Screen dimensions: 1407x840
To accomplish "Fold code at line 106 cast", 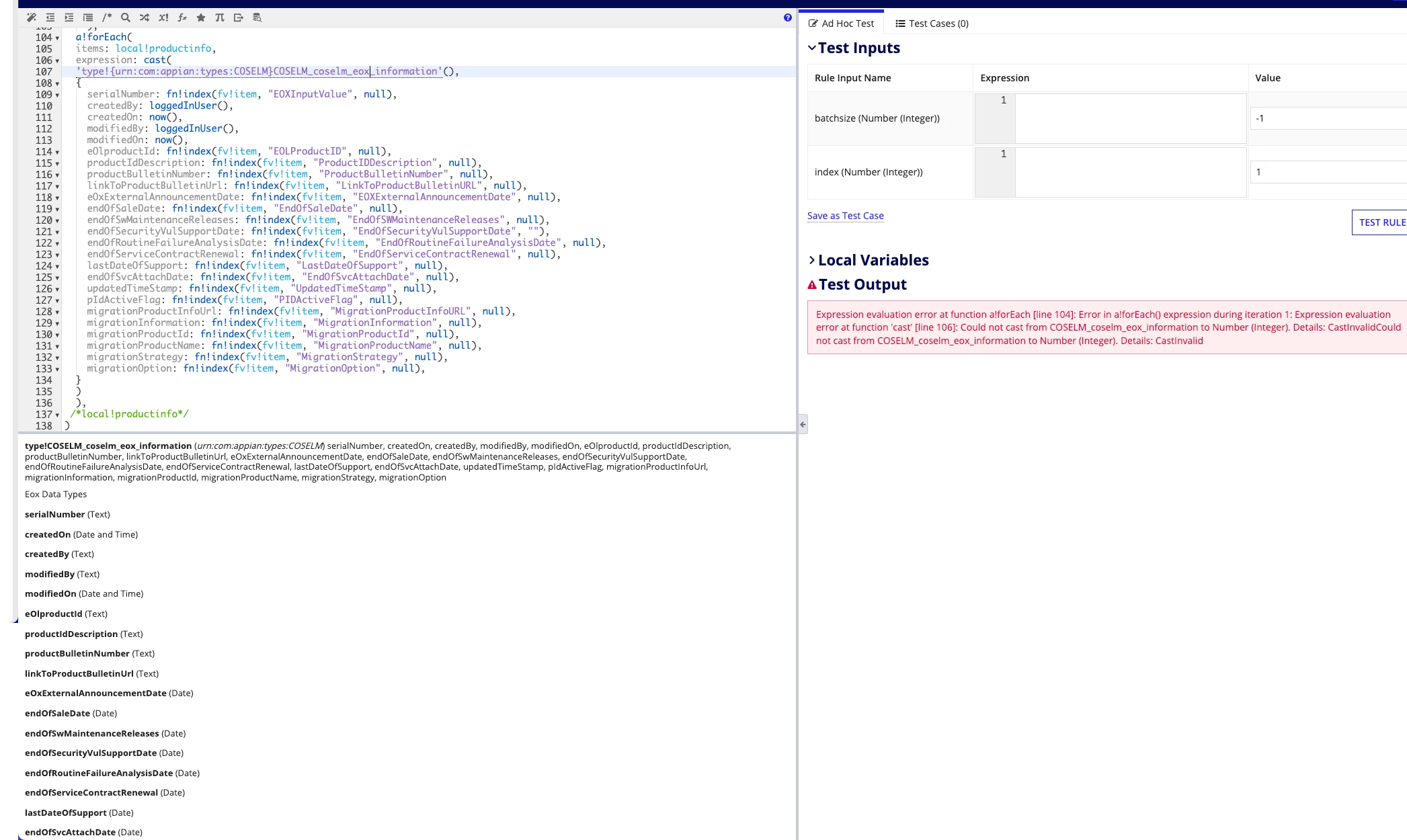I will [x=57, y=60].
